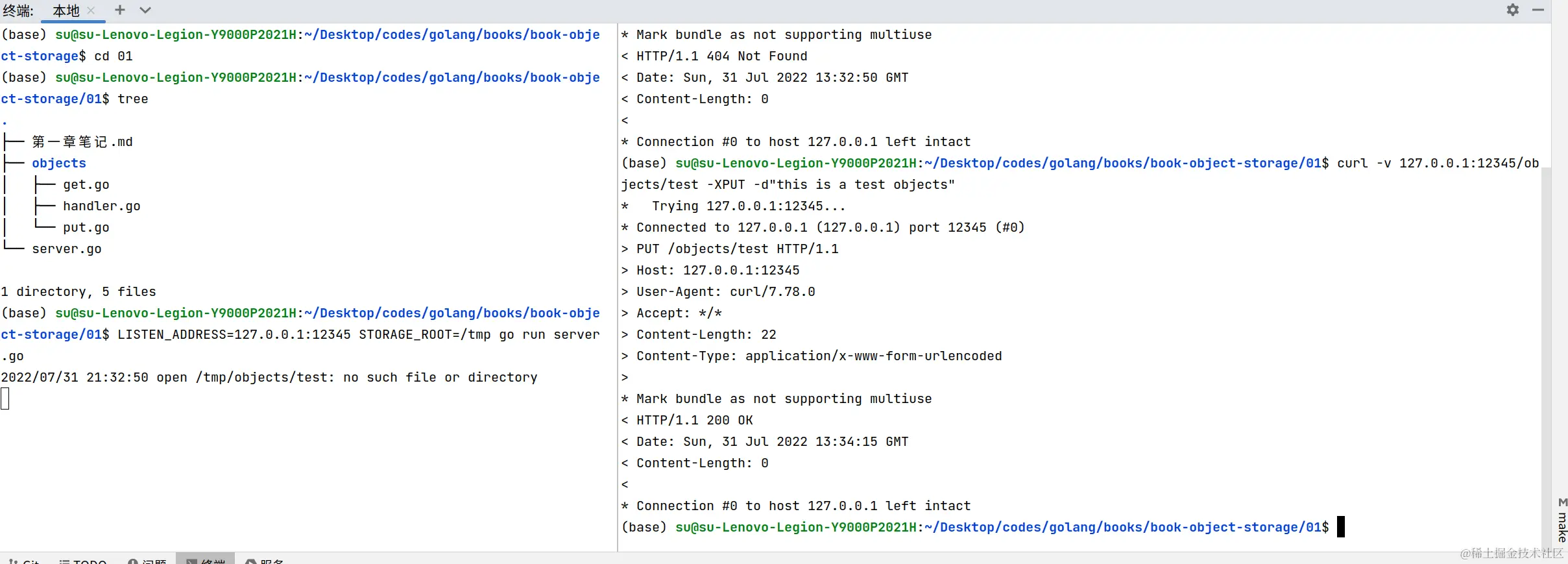Screen dimensions: 1568x564
Task: Add a new terminal session
Action: [119, 10]
